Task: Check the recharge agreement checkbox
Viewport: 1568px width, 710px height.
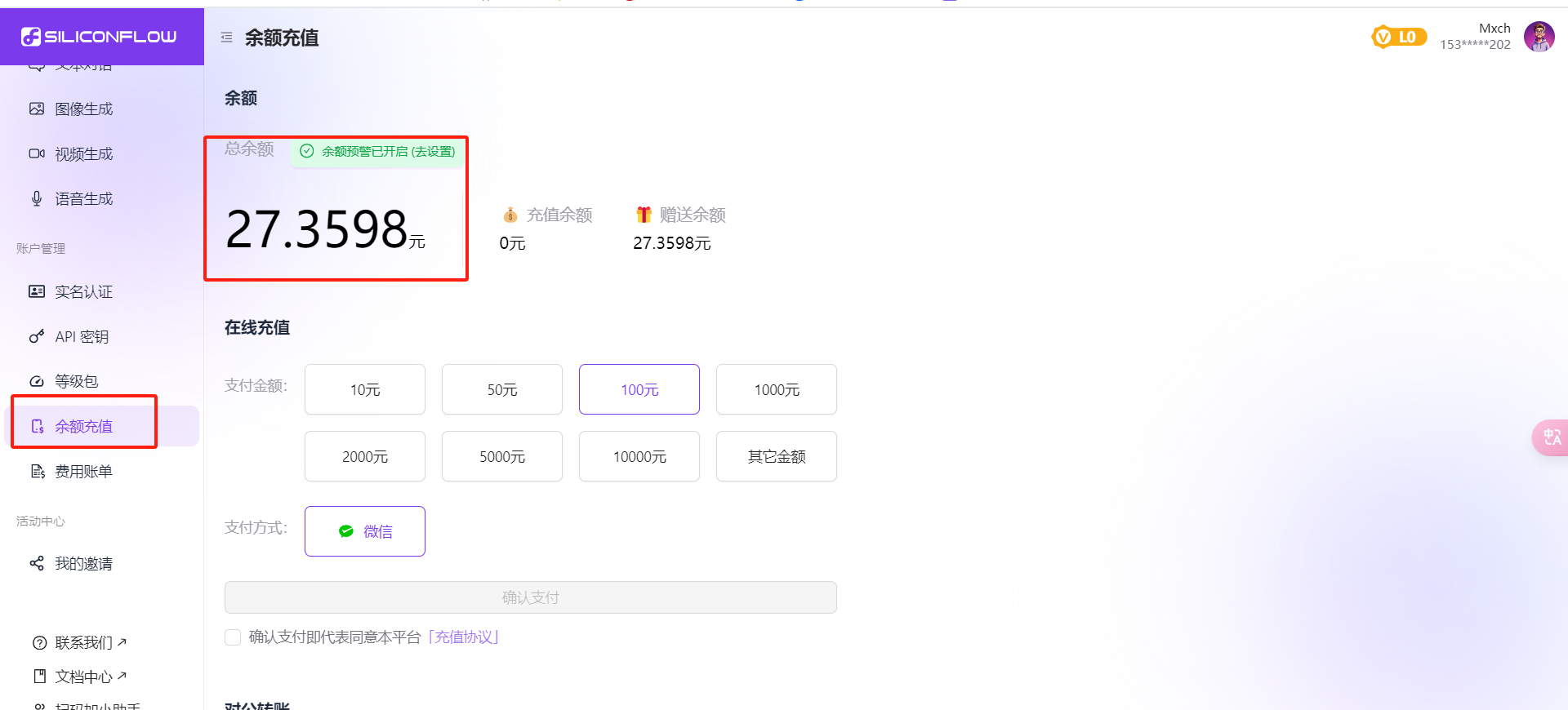Action: [x=233, y=637]
